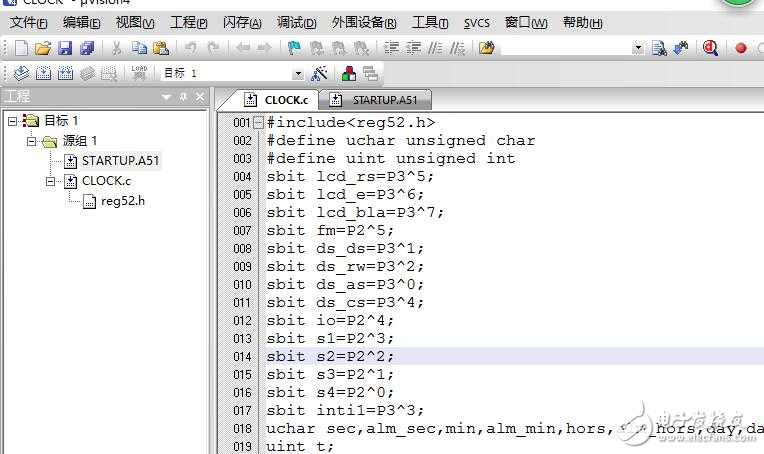This screenshot has width=764, height=454.
Task: Copy selection using toolbar icon
Action: [139, 48]
